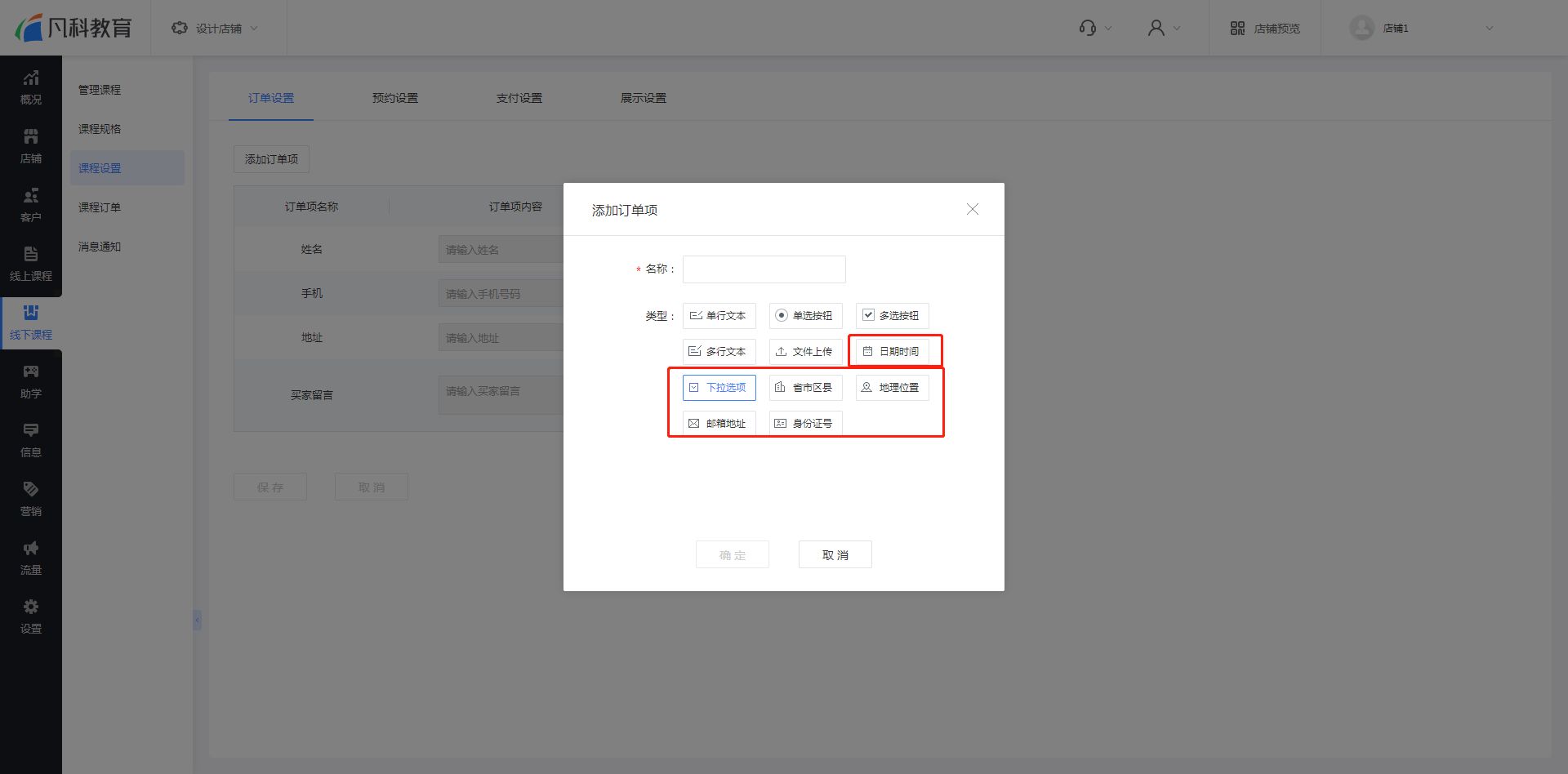
Task: Select 下拉选项 dropdown type option
Action: 719,388
